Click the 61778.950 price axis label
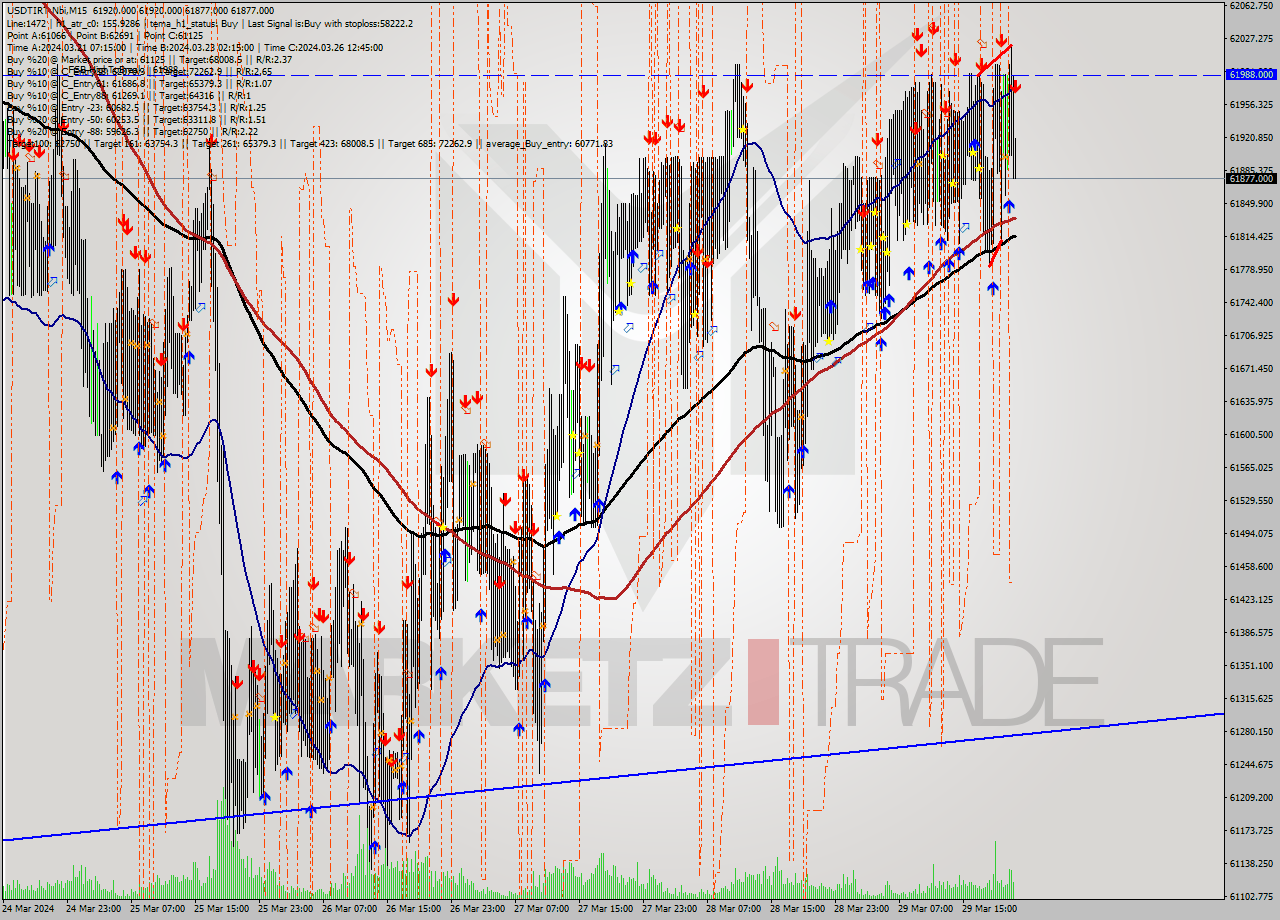Viewport: 1280px width, 920px height. [x=1251, y=269]
